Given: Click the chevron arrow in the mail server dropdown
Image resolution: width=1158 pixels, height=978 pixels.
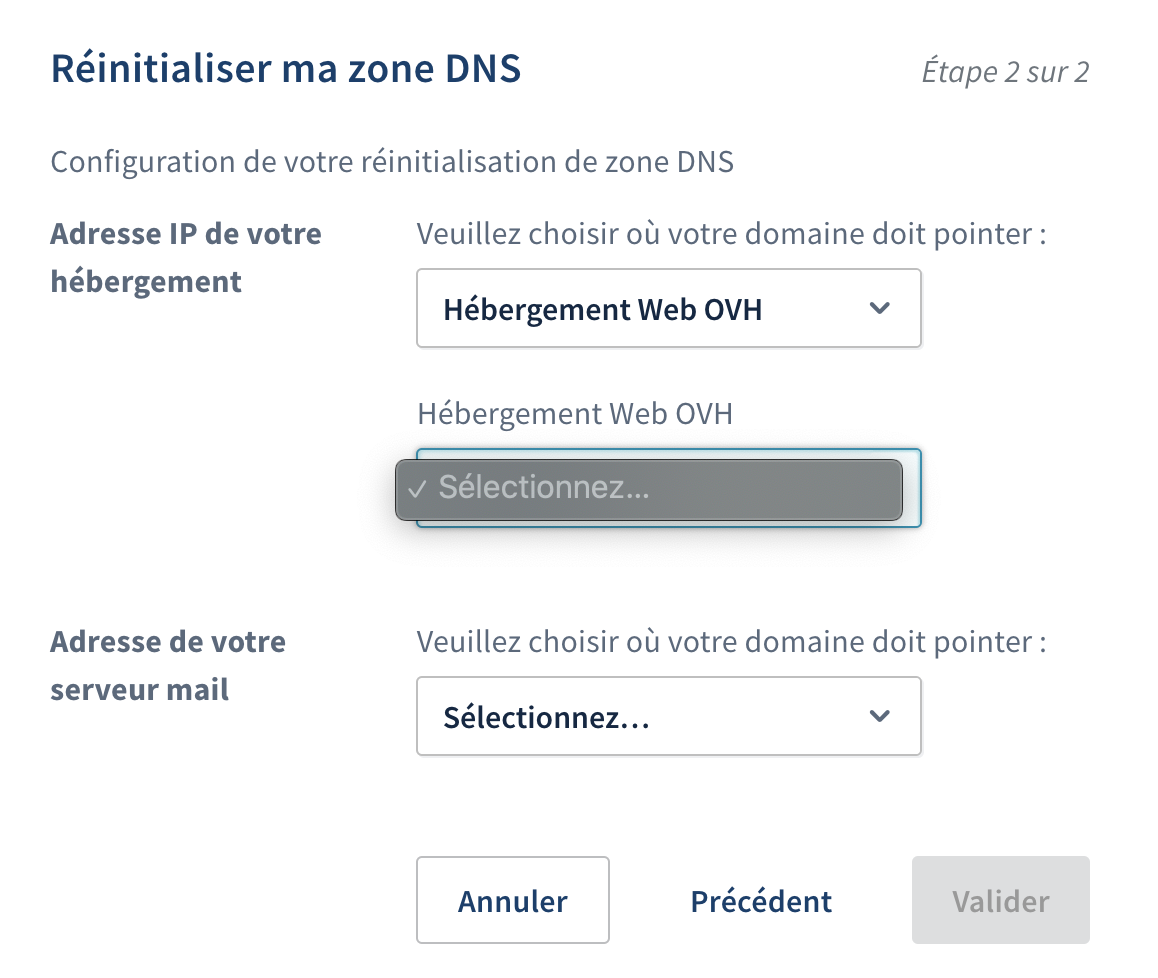Looking at the screenshot, I should (879, 716).
